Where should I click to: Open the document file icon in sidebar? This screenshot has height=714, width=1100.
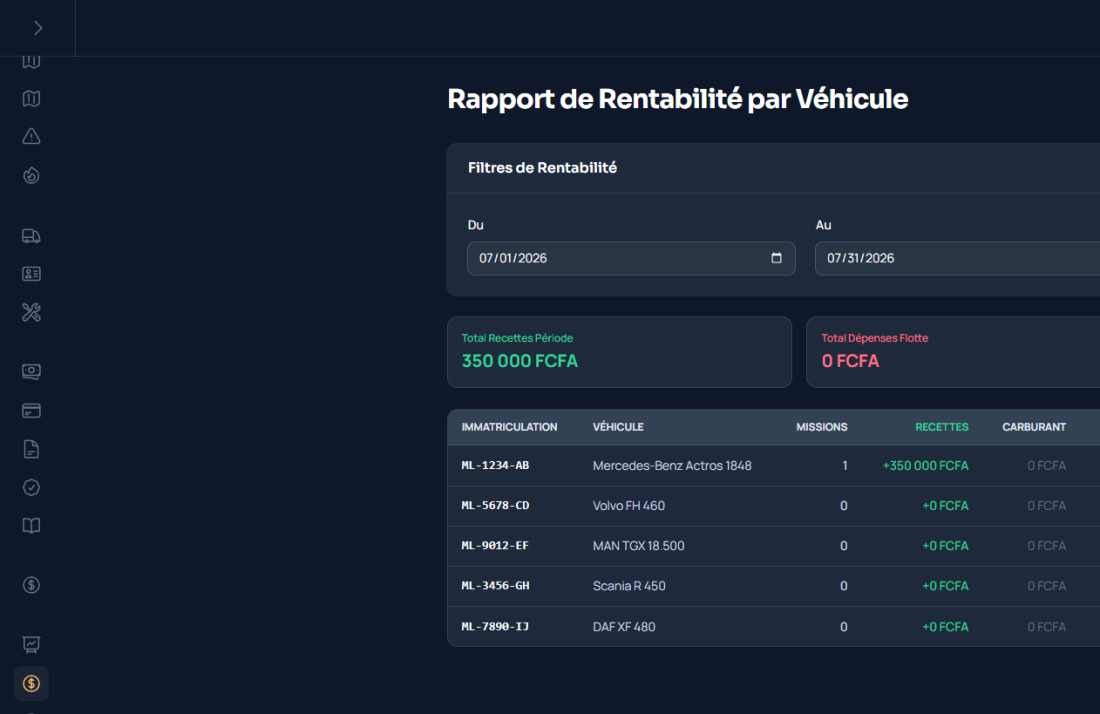coord(31,449)
